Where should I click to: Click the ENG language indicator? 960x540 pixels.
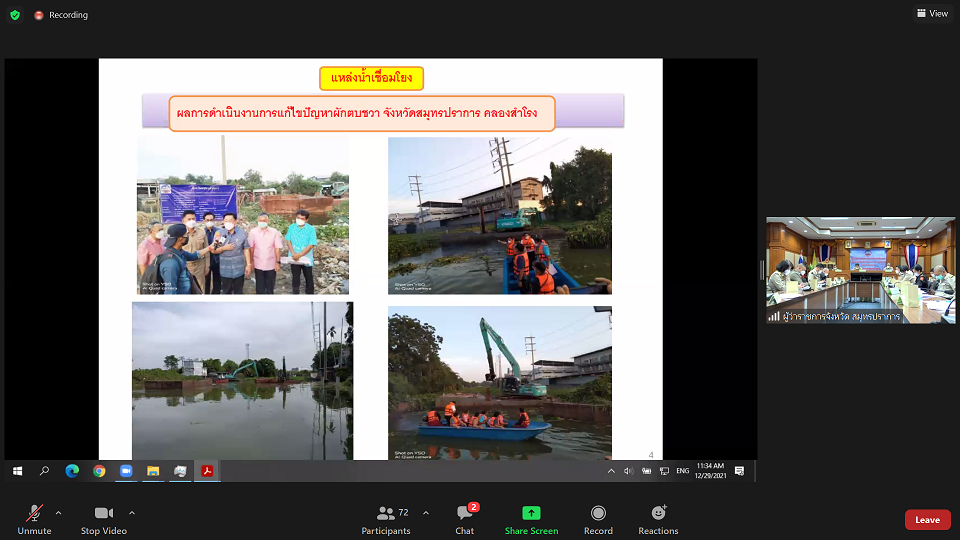[683, 471]
